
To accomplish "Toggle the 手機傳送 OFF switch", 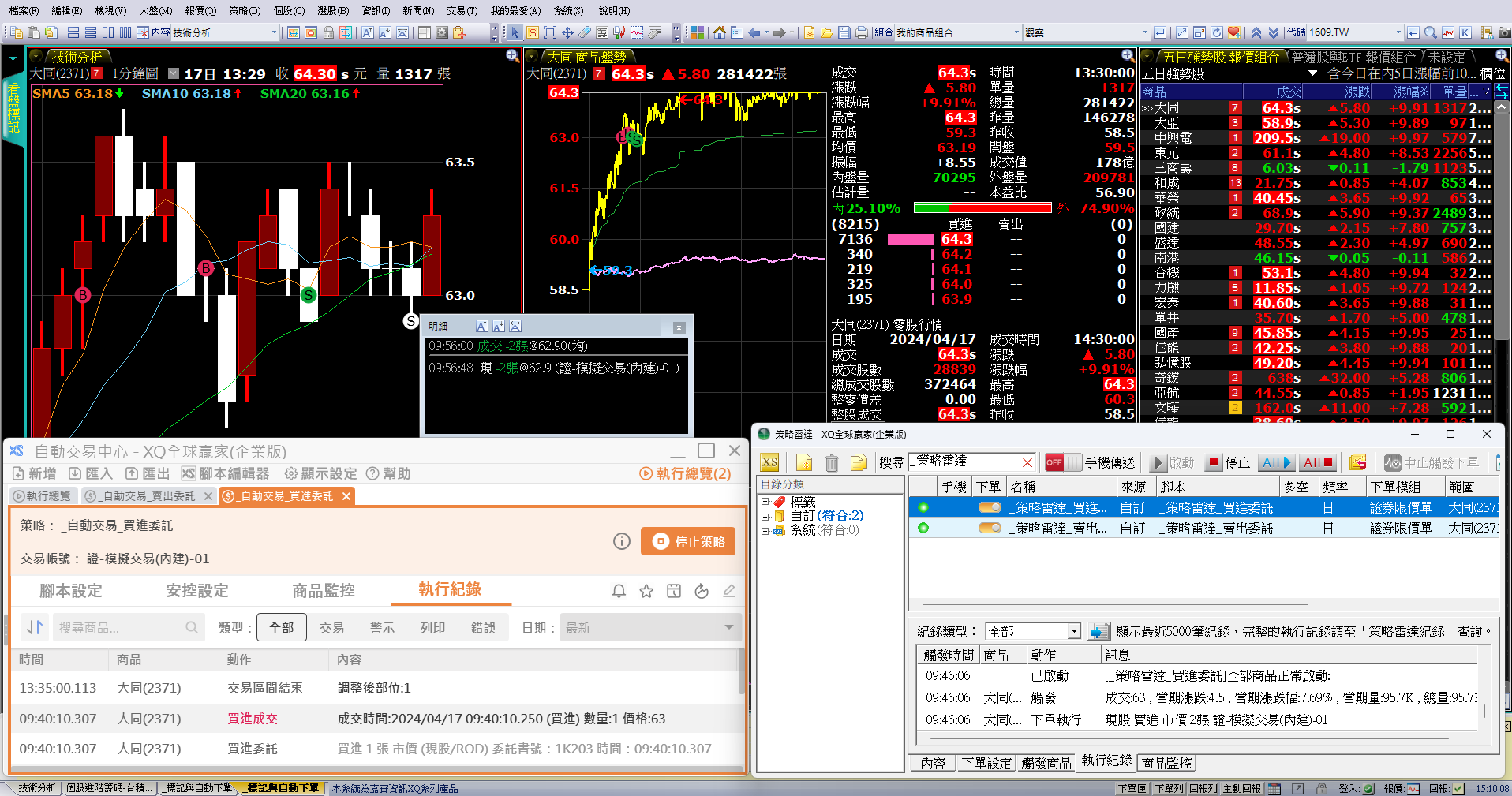I will [1062, 462].
